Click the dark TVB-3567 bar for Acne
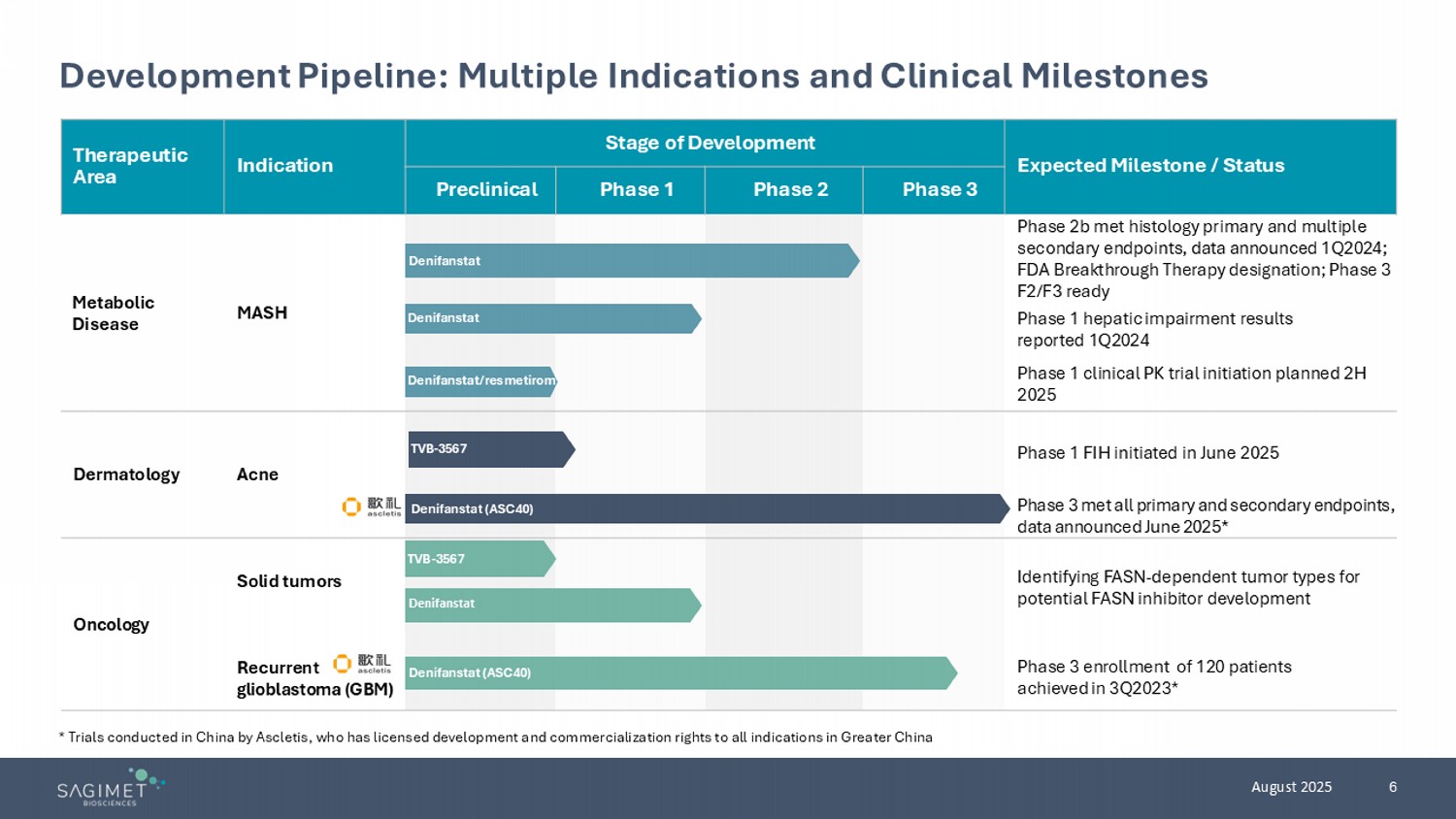This screenshot has height=819, width=1456. tap(490, 449)
